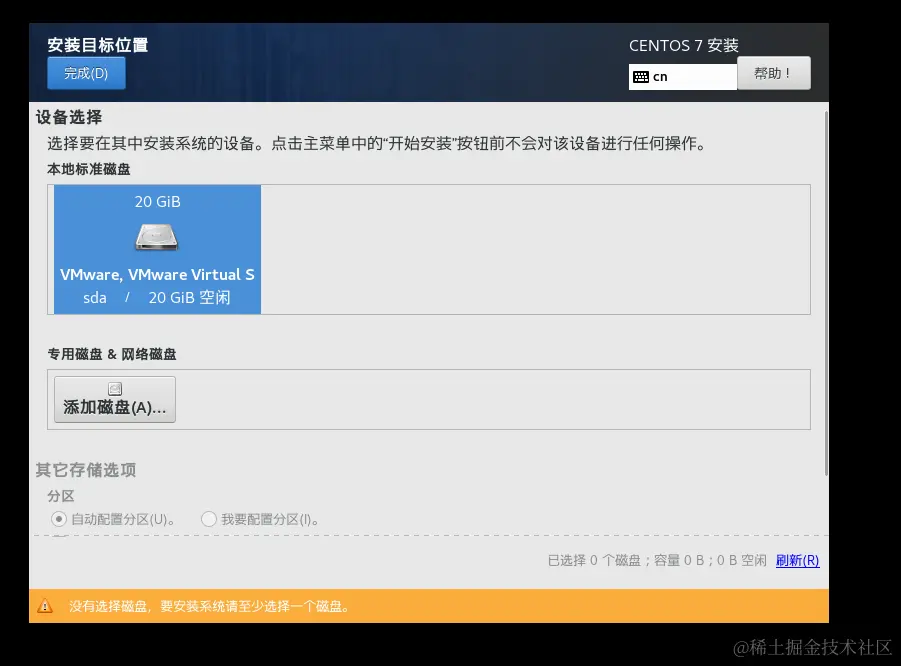
Task: Click the 20 GiB 空闲 free space text
Action: coord(189,298)
